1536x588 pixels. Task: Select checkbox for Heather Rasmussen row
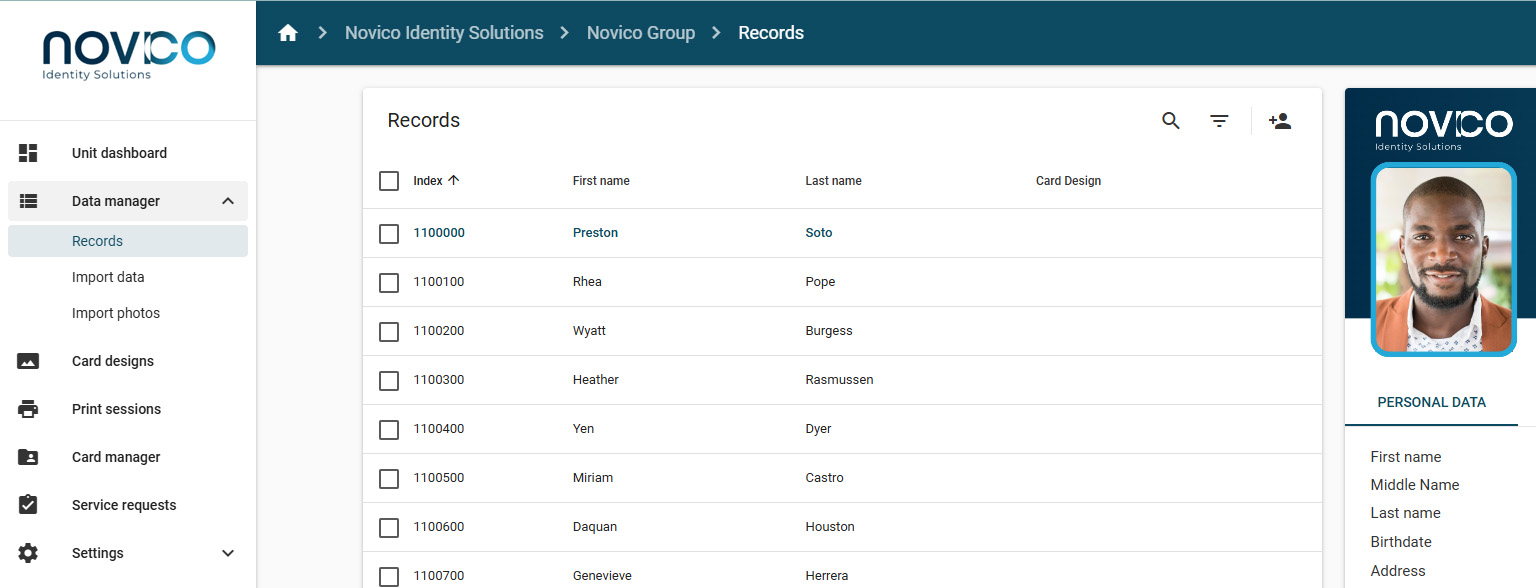389,380
